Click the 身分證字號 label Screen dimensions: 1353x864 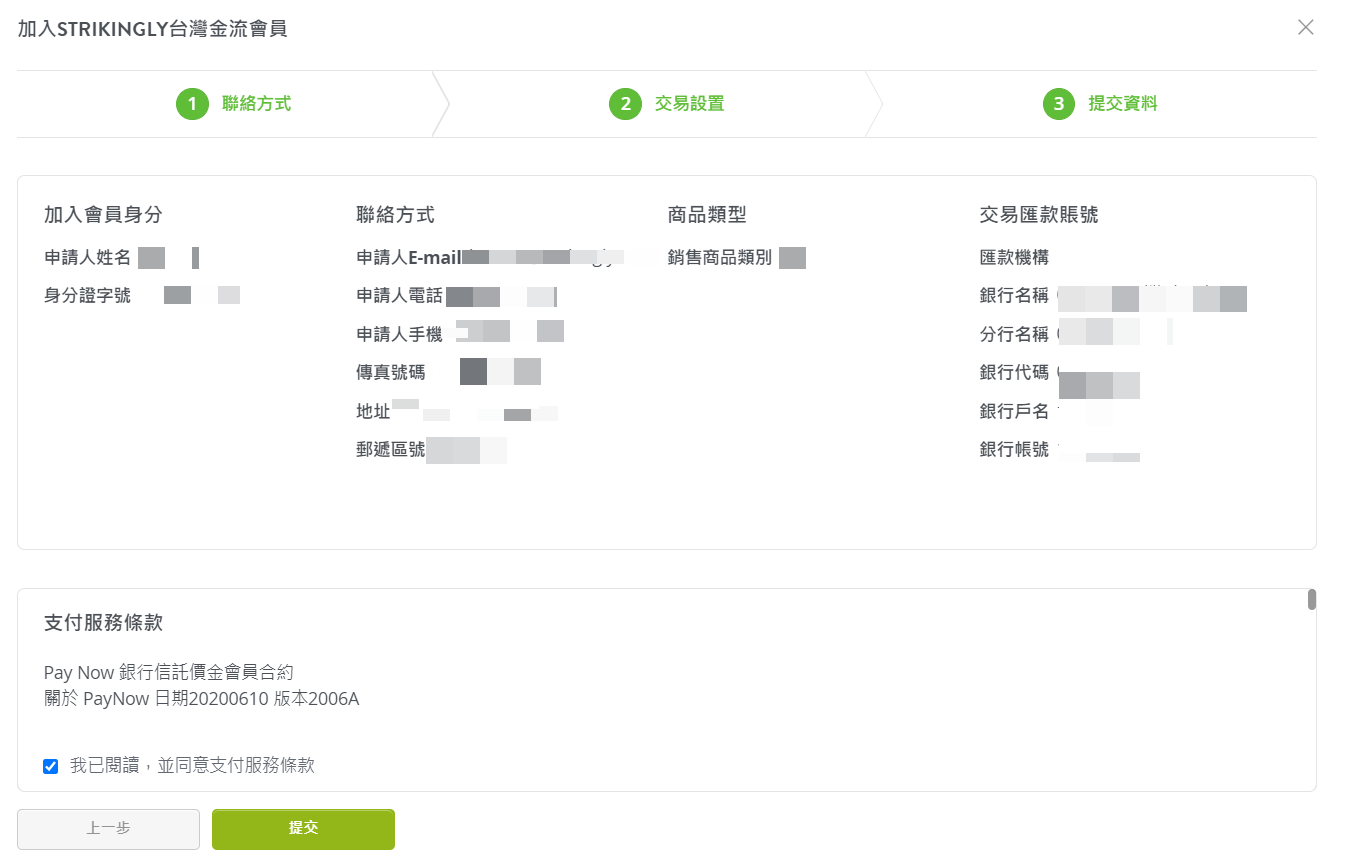(88, 296)
